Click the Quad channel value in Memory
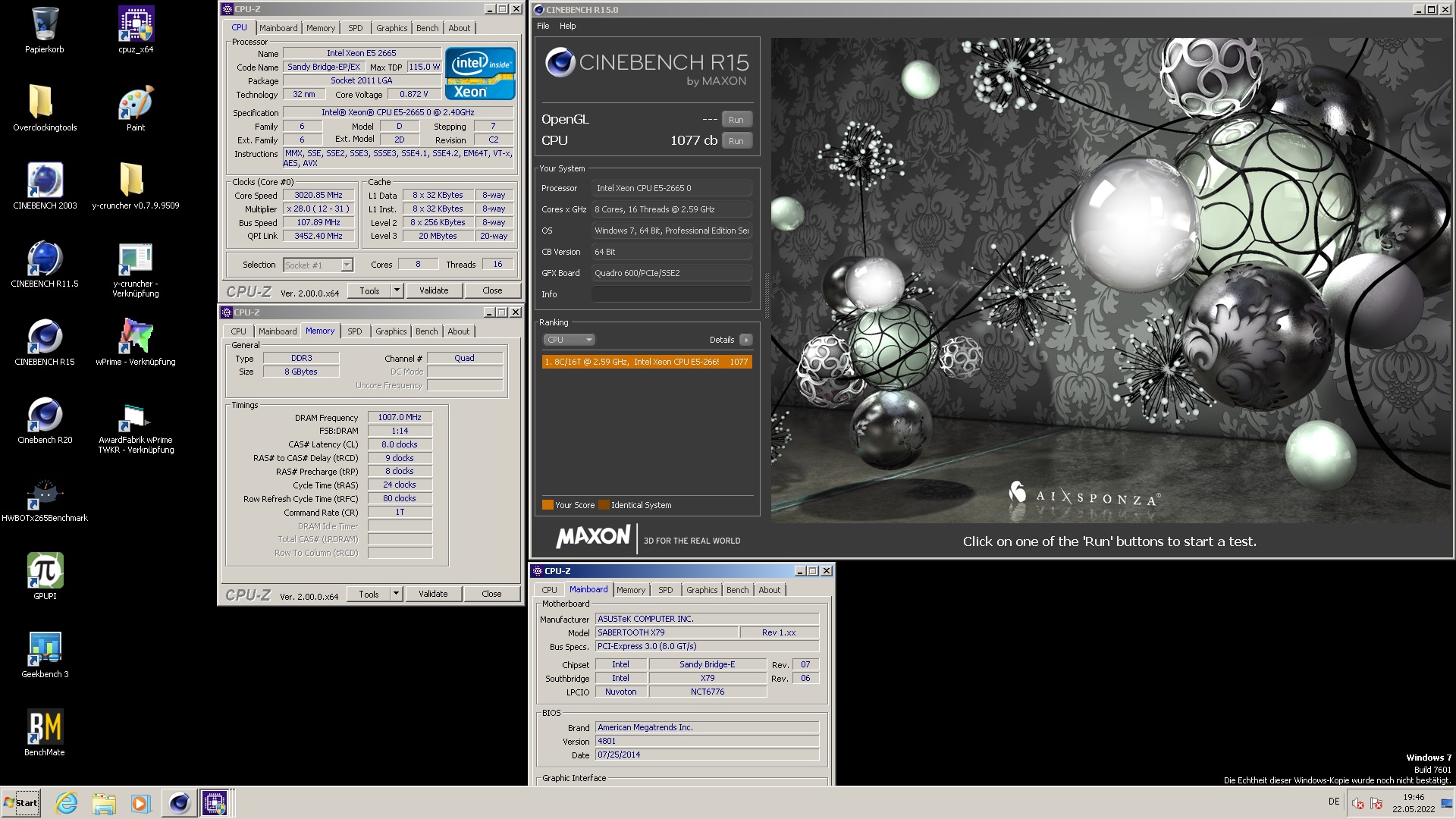This screenshot has width=1456, height=819. (465, 358)
